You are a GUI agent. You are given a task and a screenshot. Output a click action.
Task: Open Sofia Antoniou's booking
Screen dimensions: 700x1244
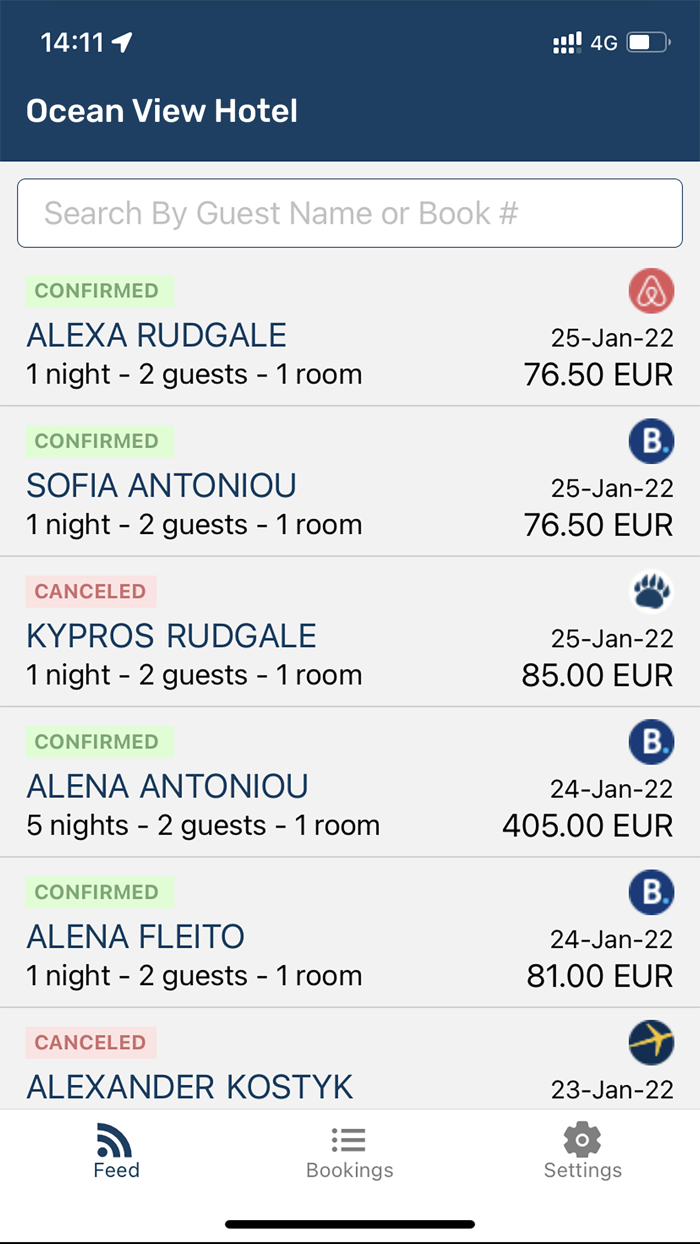point(162,486)
